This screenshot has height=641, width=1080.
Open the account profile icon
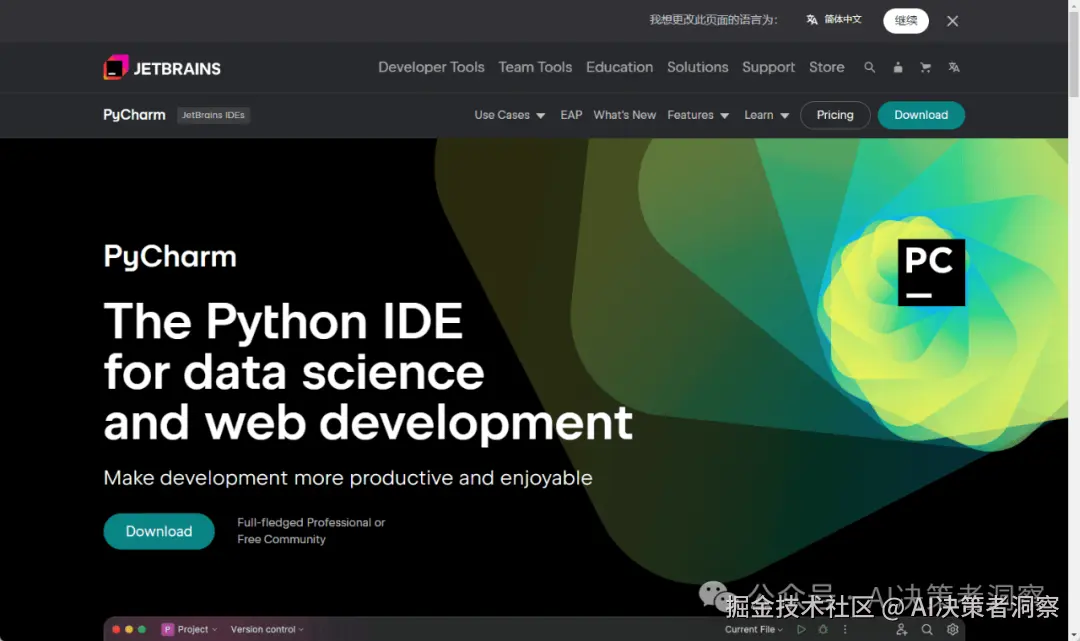point(898,67)
